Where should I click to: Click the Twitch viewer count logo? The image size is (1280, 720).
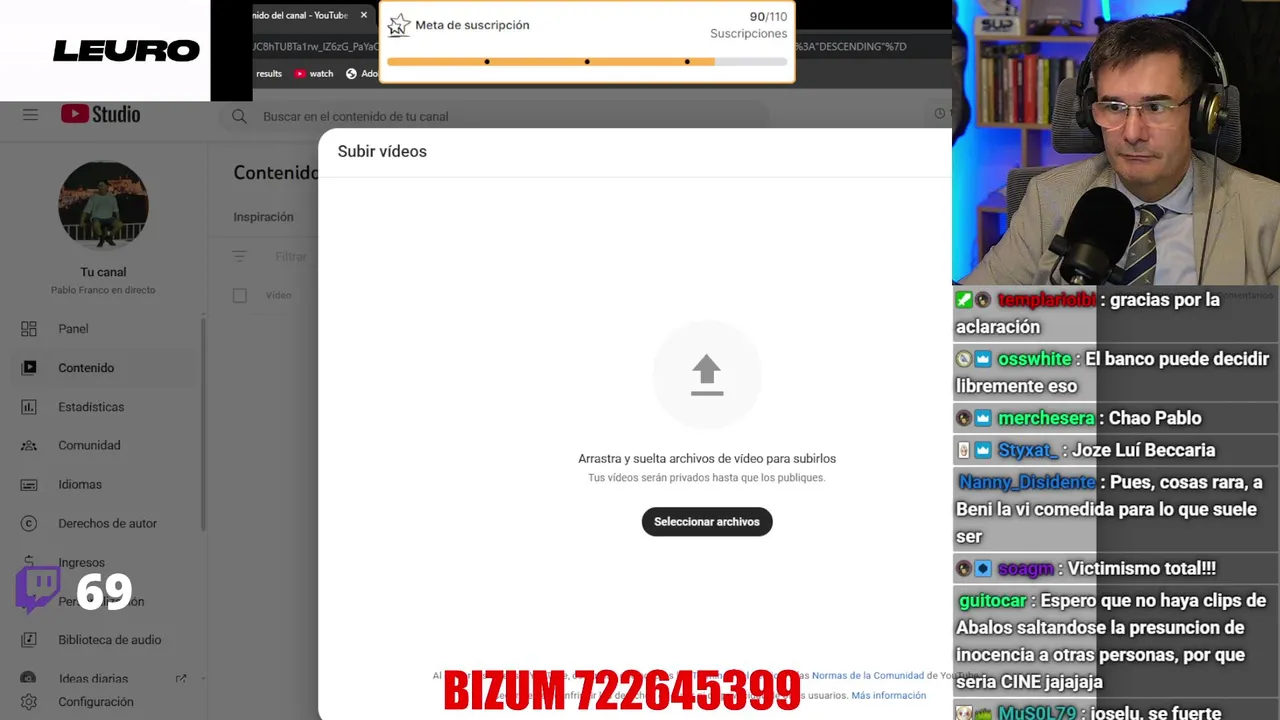[38, 590]
